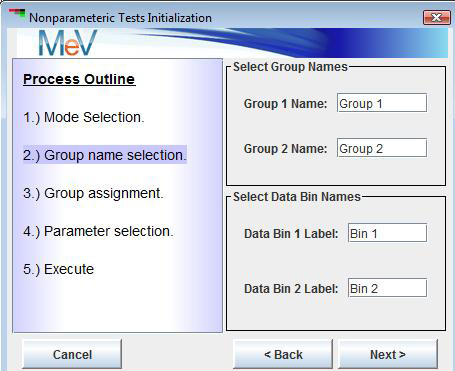Select the Parameter selection outline step
Screen dimensions: 455x371
click(x=98, y=231)
